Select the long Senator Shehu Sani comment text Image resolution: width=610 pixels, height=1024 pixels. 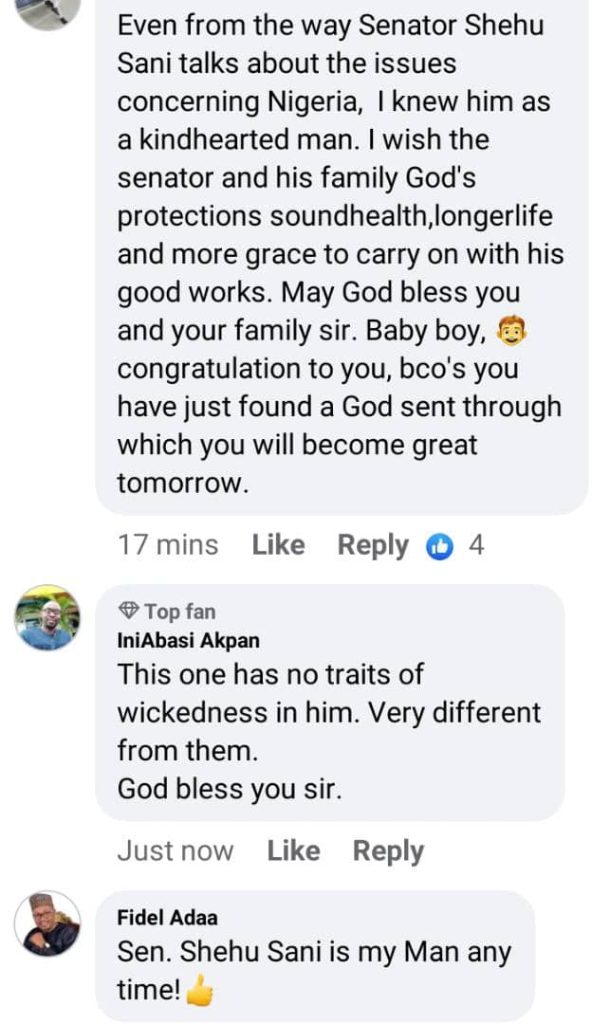point(338,255)
